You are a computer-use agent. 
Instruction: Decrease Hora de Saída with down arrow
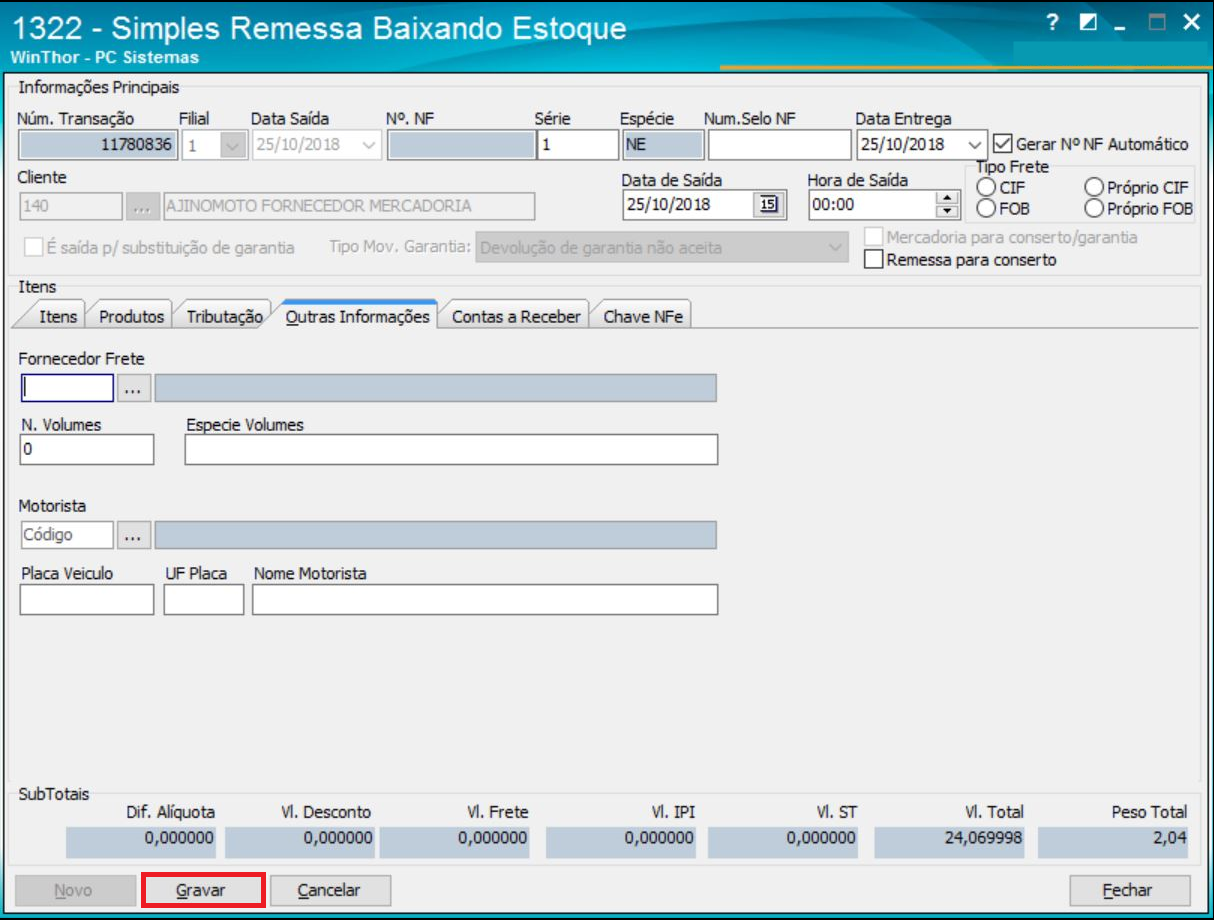946,212
